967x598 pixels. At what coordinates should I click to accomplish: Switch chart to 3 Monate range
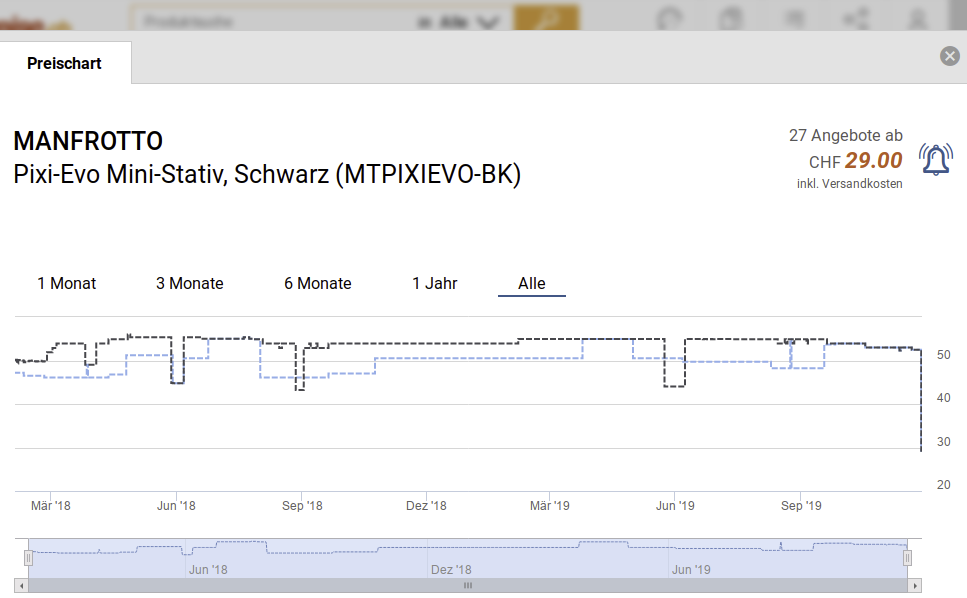190,283
